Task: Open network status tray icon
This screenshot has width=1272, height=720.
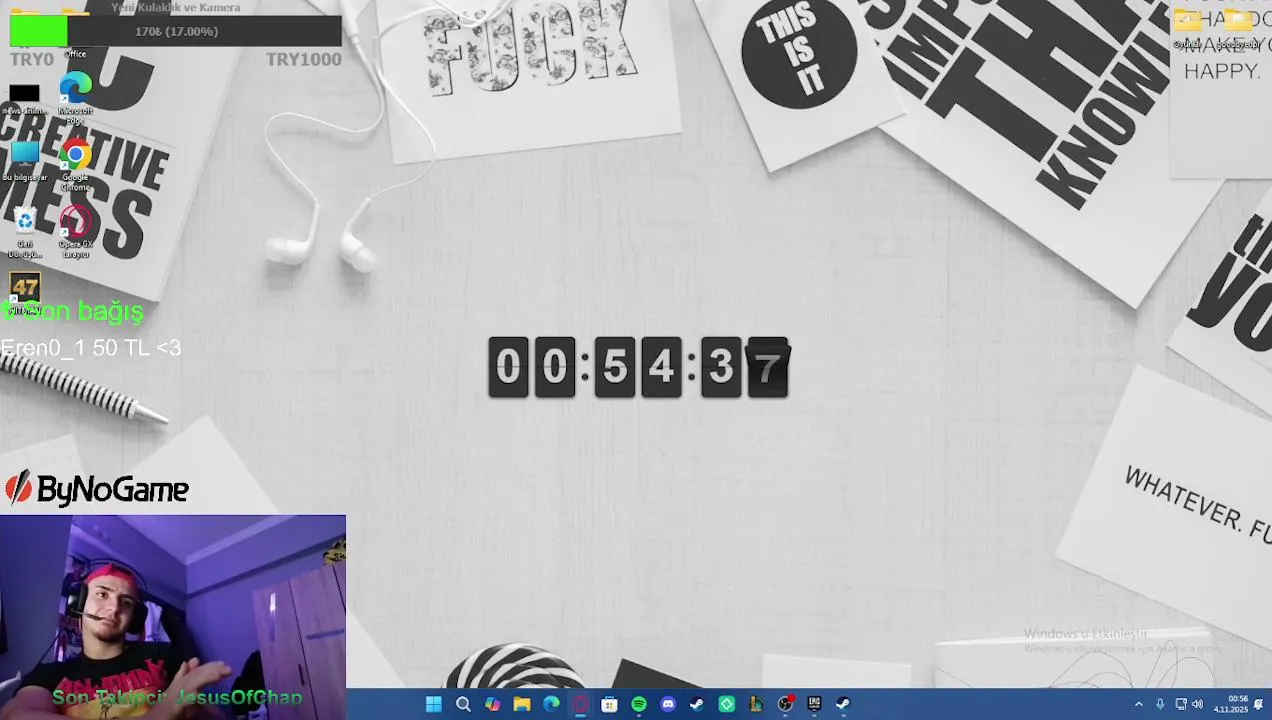Action: pyautogui.click(x=1181, y=704)
